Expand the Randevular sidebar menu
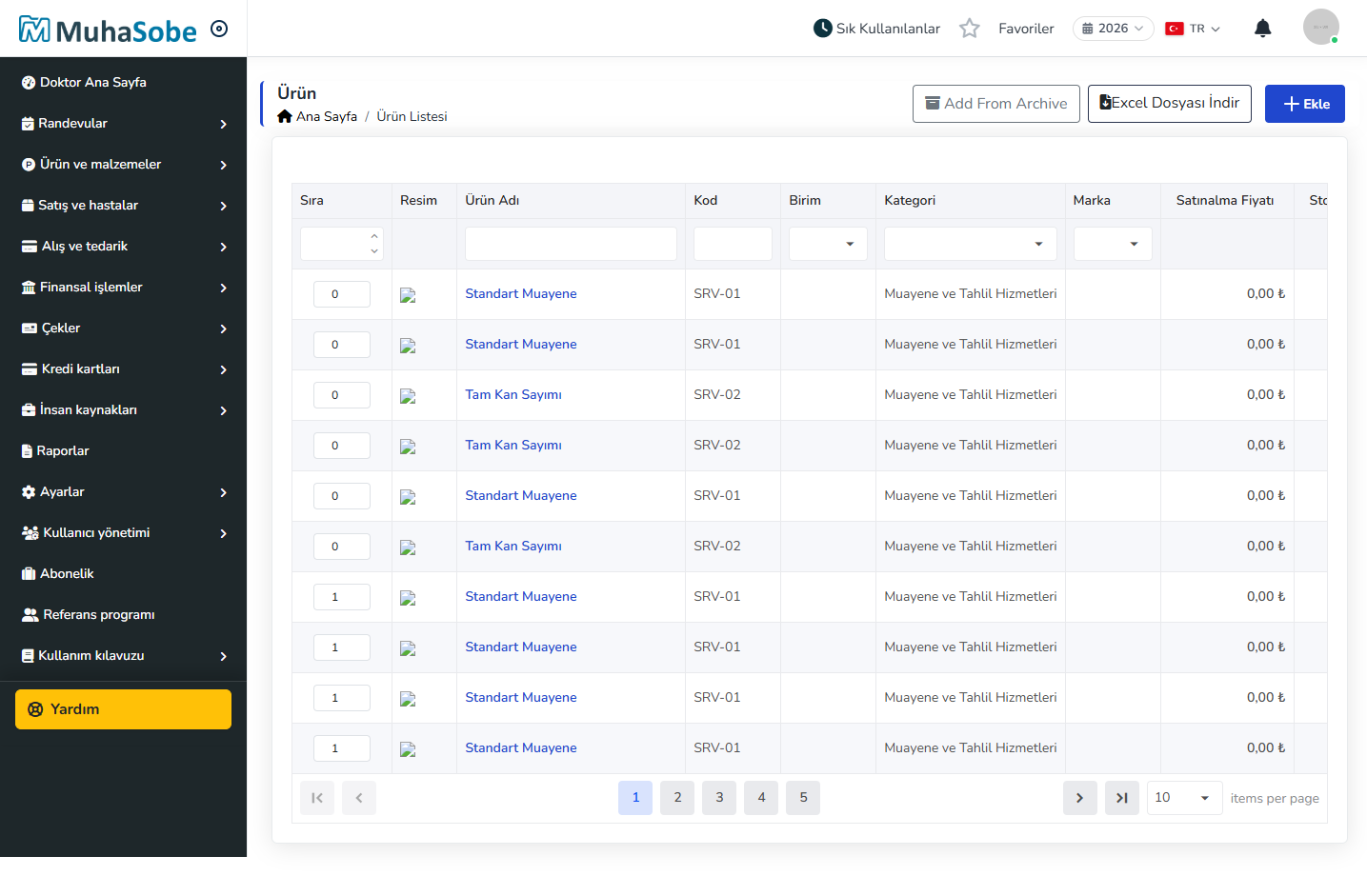This screenshot has height=896, width=1367. (124, 124)
